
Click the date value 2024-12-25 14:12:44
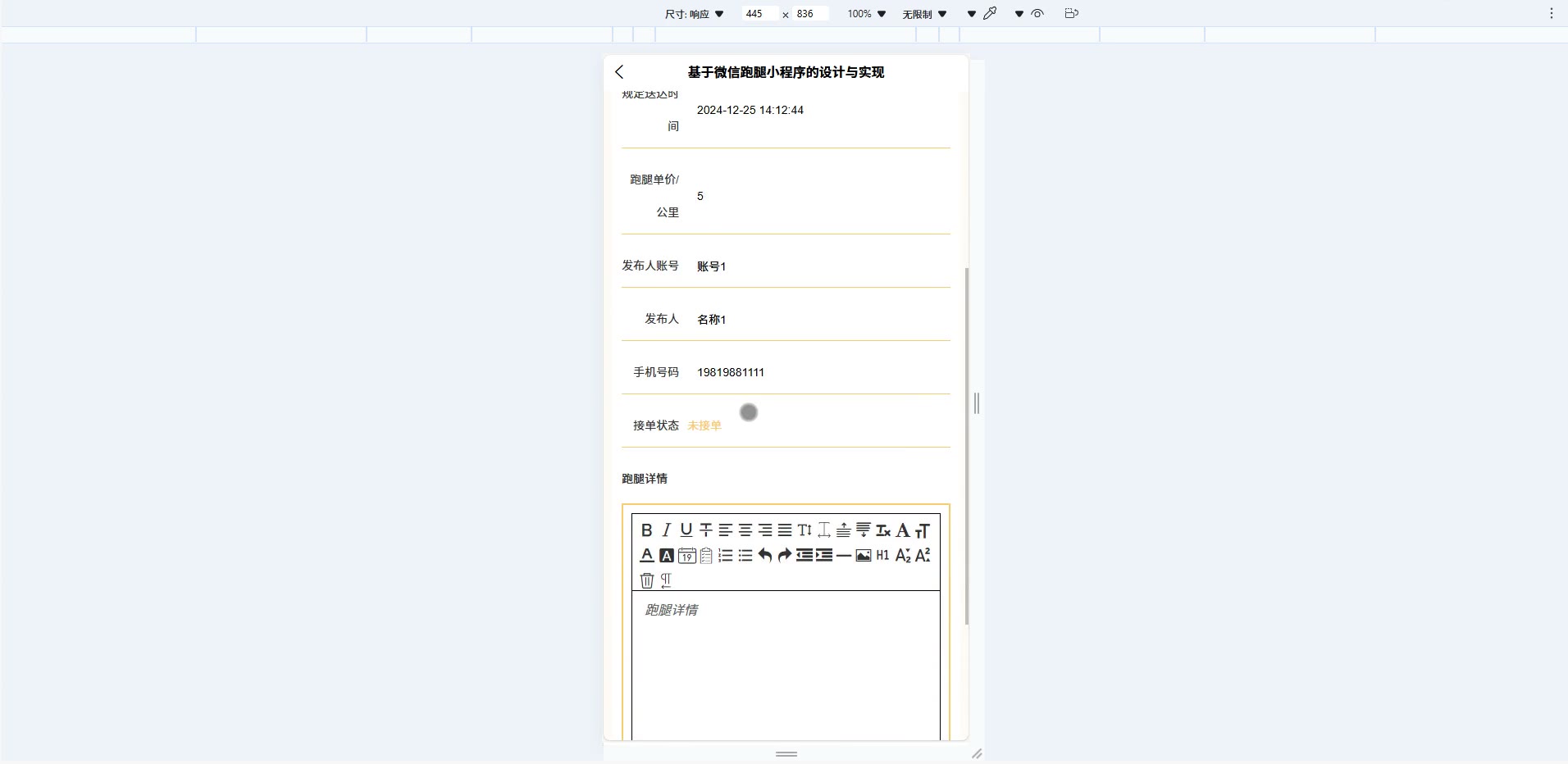tap(750, 110)
